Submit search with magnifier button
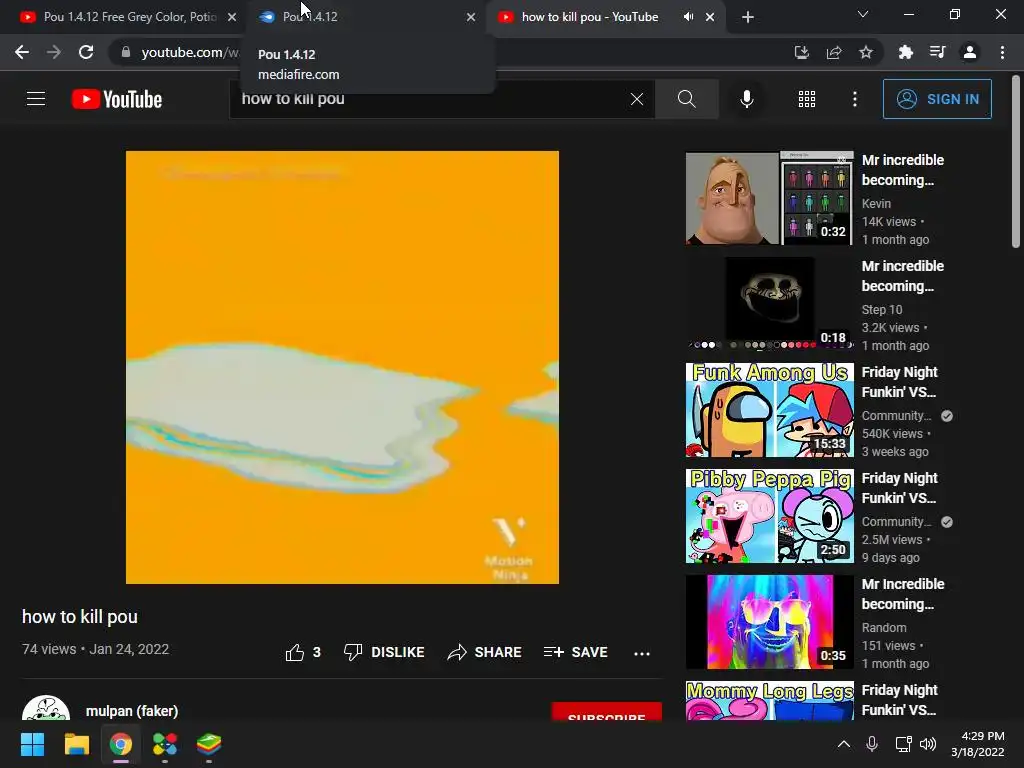The height and width of the screenshot is (768, 1024). click(686, 99)
